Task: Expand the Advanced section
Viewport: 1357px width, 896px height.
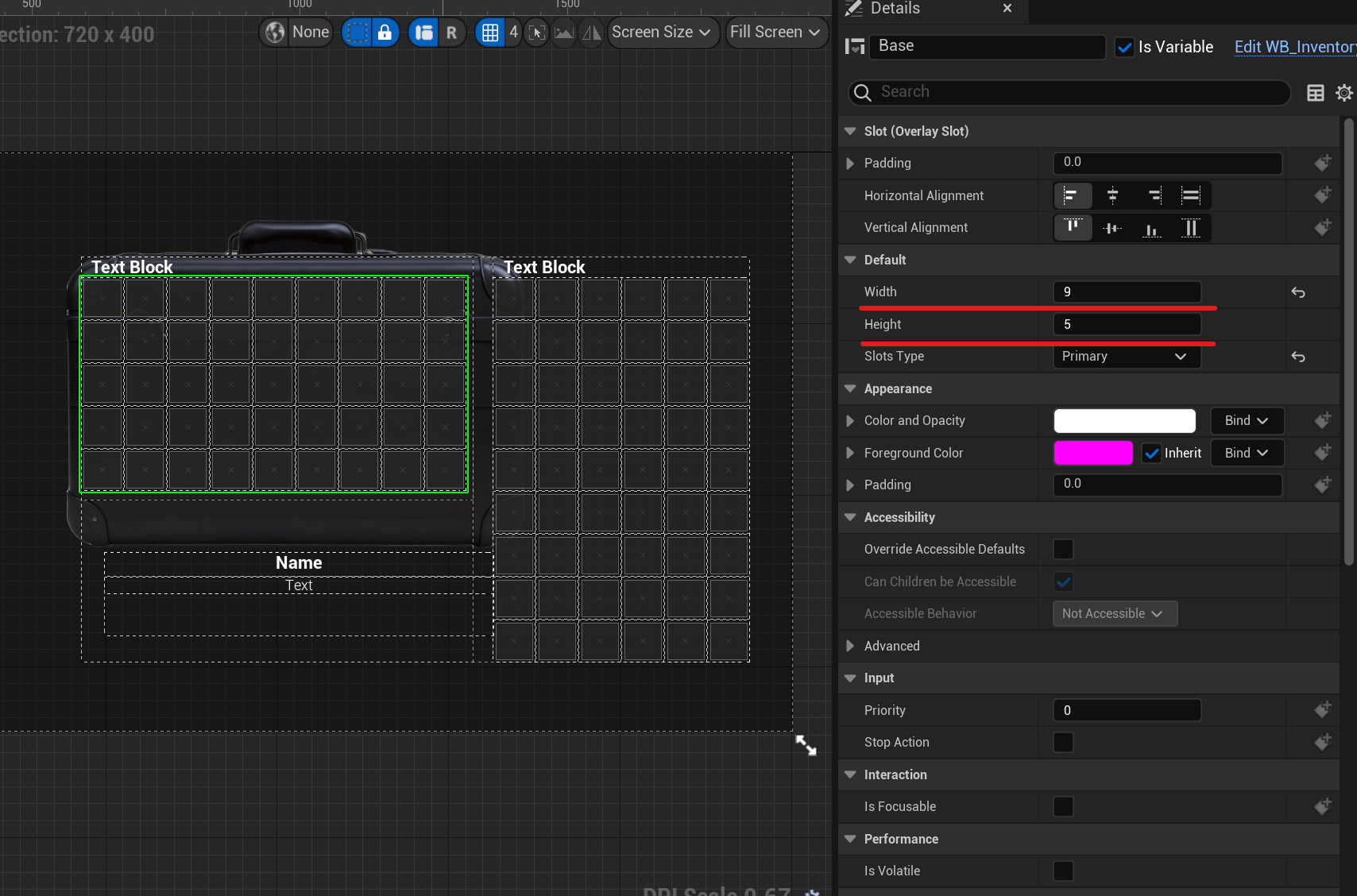Action: pos(850,646)
